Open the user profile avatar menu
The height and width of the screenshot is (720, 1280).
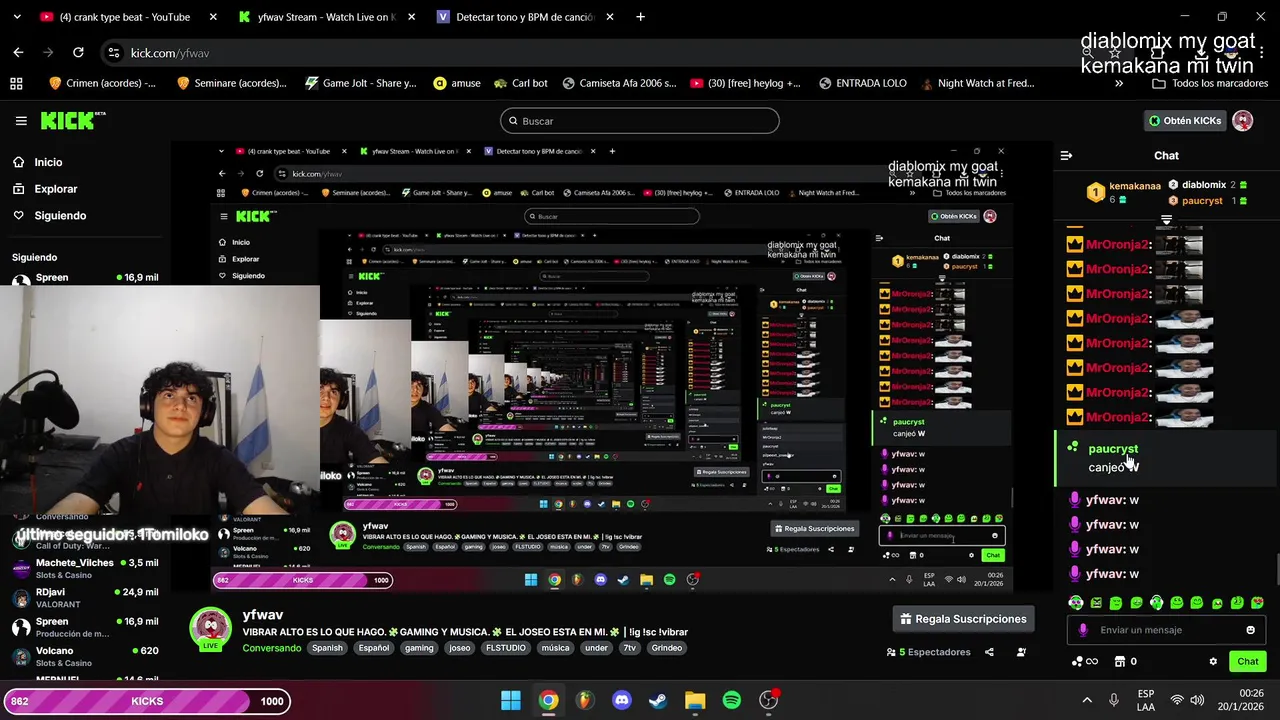pos(1243,121)
